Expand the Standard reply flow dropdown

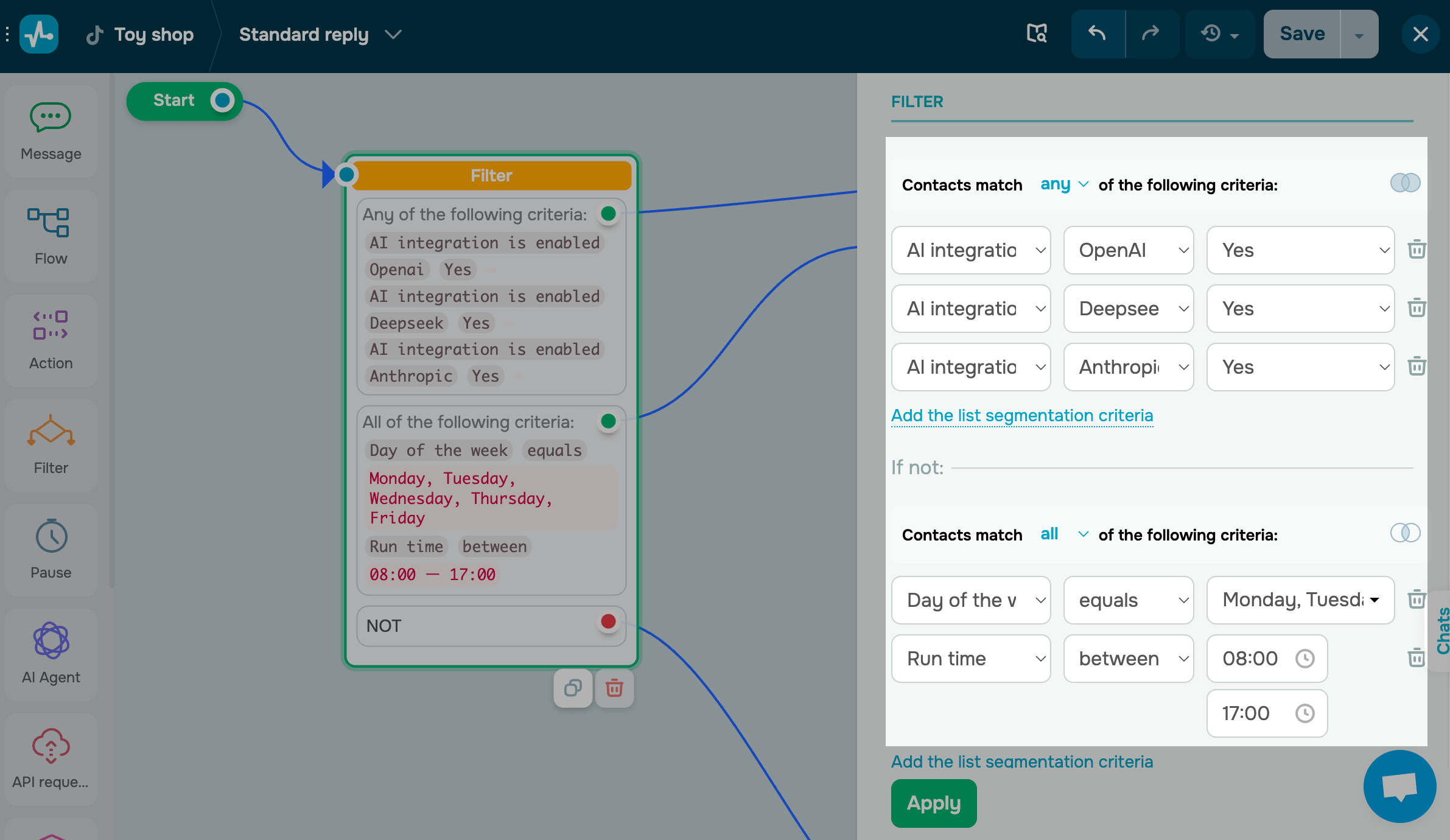click(394, 35)
